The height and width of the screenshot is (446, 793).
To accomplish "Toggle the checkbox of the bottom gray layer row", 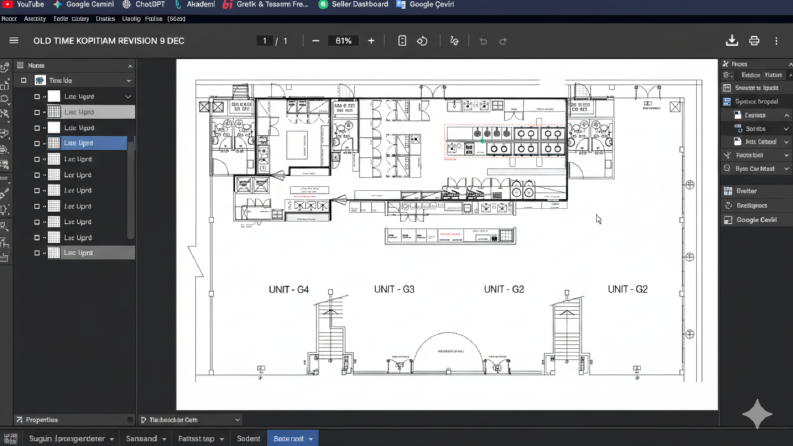I will (37, 253).
